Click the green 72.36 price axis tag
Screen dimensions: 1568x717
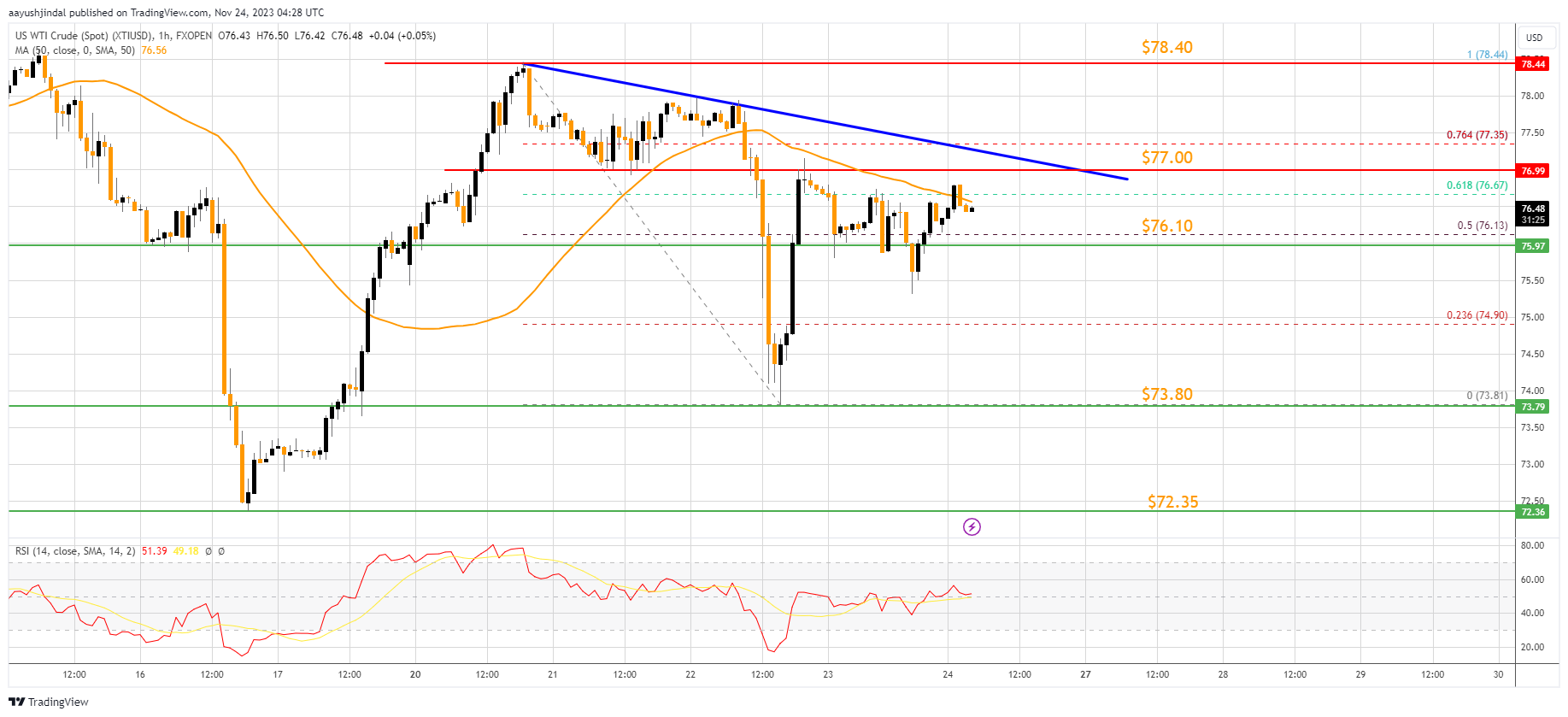coord(1533,512)
